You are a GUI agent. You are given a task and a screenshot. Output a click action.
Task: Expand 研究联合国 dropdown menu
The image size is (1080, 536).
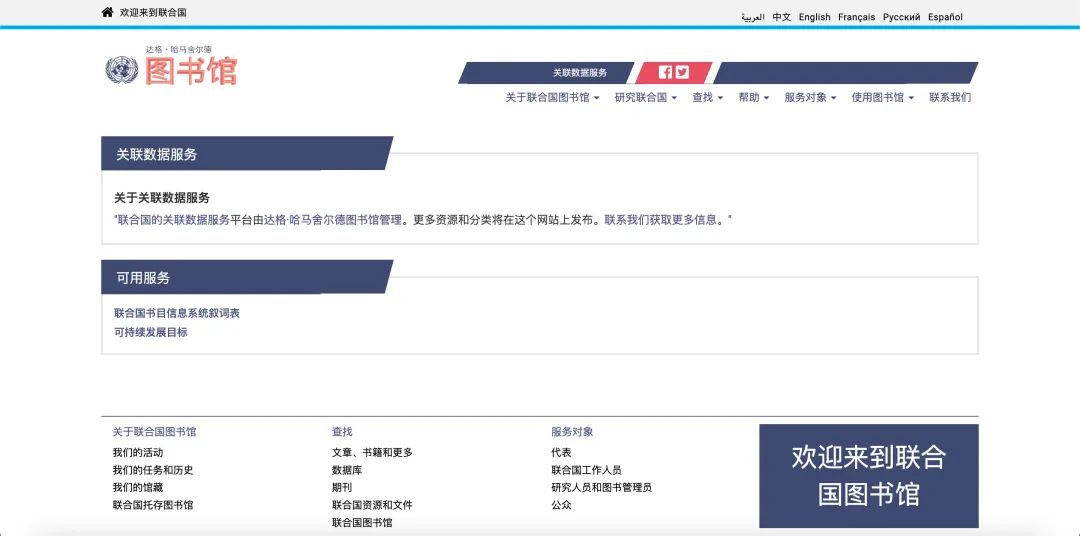(x=646, y=98)
